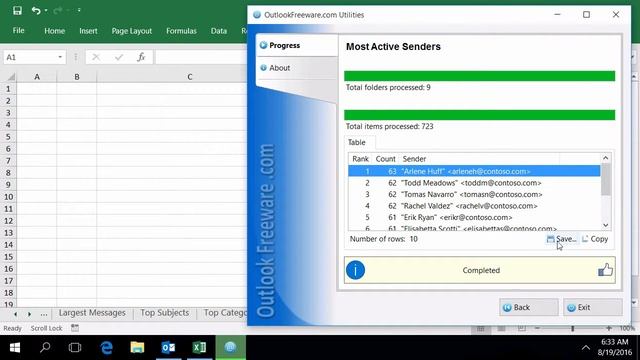Viewport: 640px width, 360px height.
Task: Open the File menu in Excel
Action: tap(18, 31)
